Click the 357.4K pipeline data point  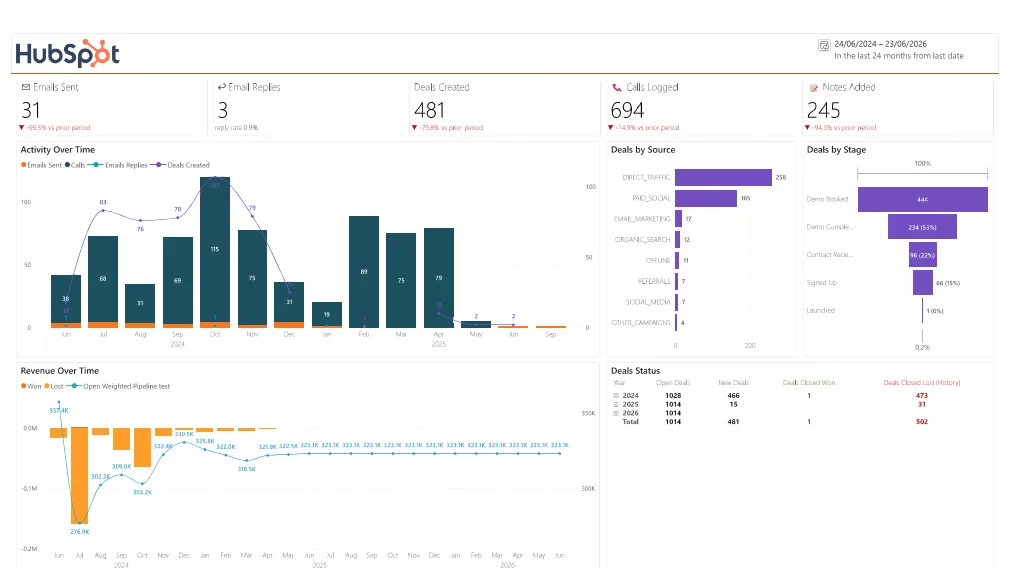tap(59, 402)
